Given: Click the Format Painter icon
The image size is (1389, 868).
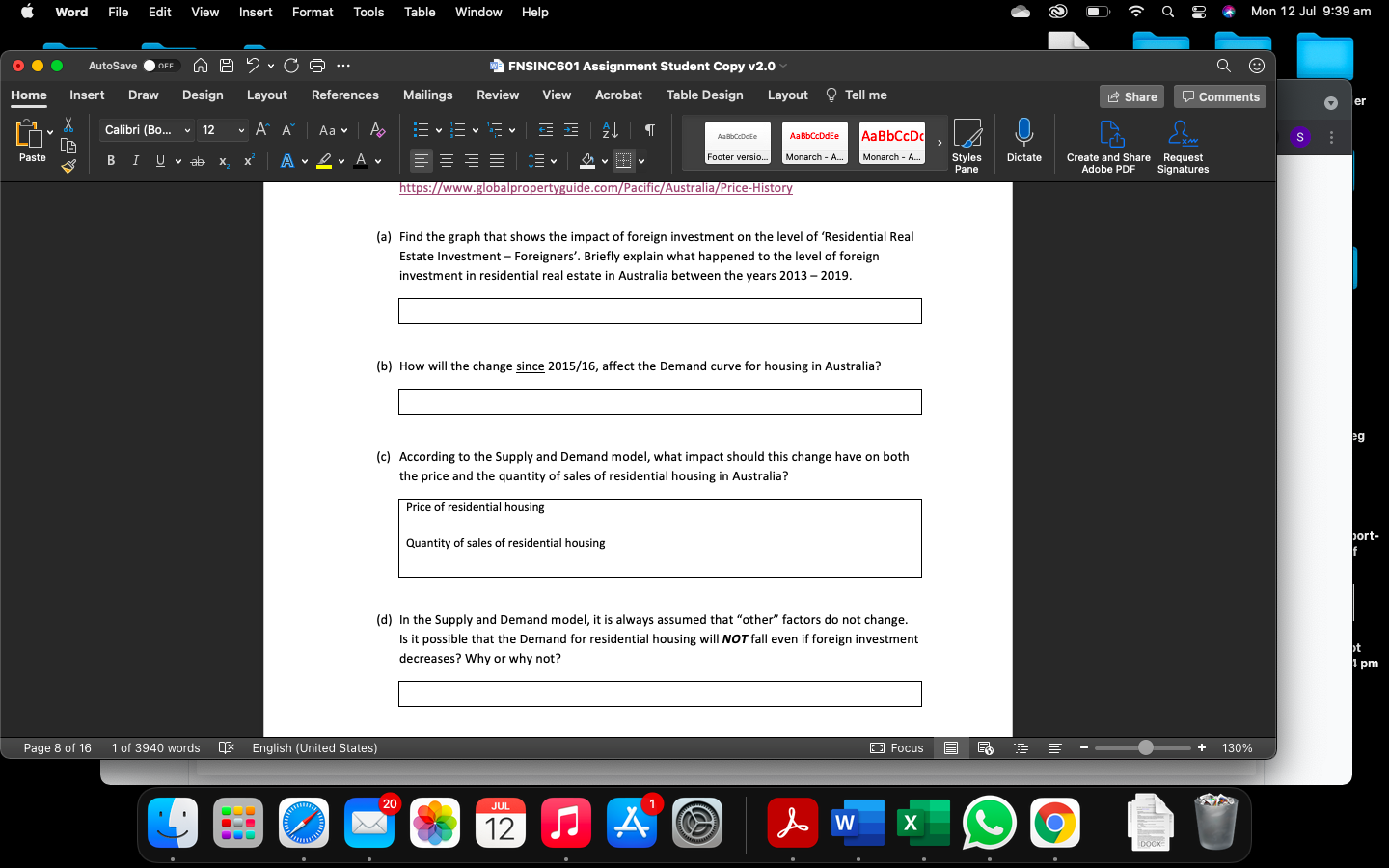Looking at the screenshot, I should coord(68,166).
